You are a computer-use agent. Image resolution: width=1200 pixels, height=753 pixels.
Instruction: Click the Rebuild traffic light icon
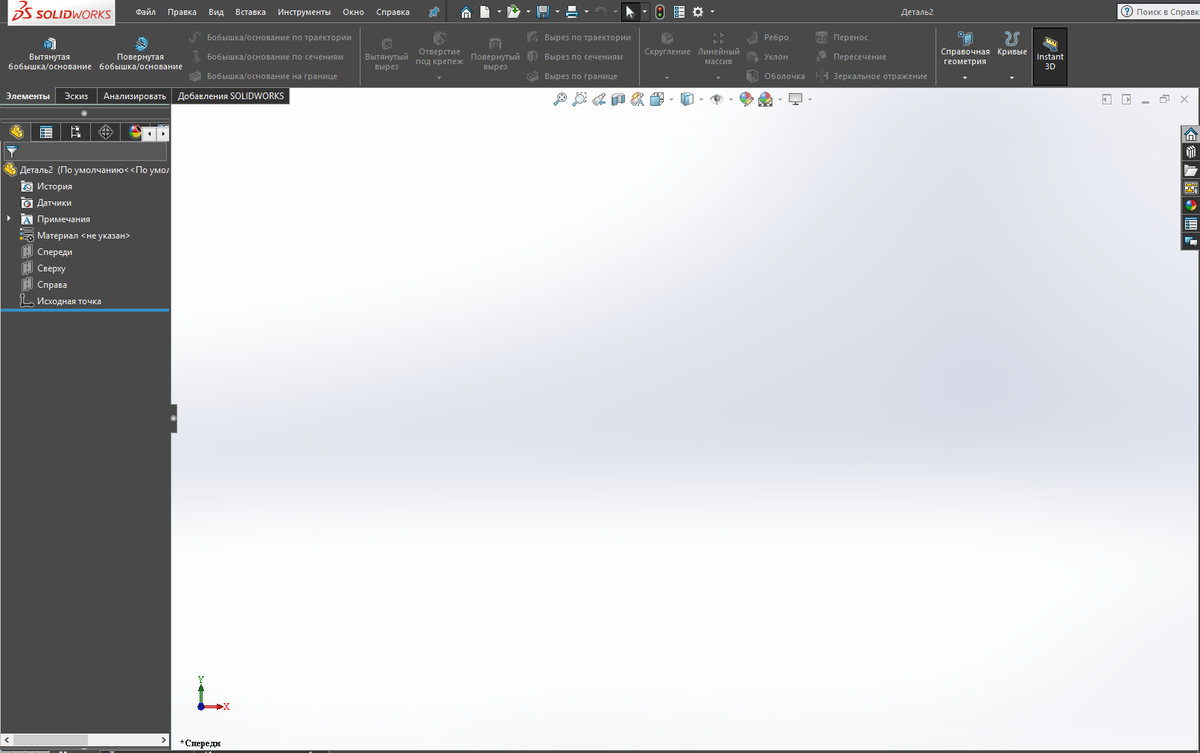click(660, 12)
